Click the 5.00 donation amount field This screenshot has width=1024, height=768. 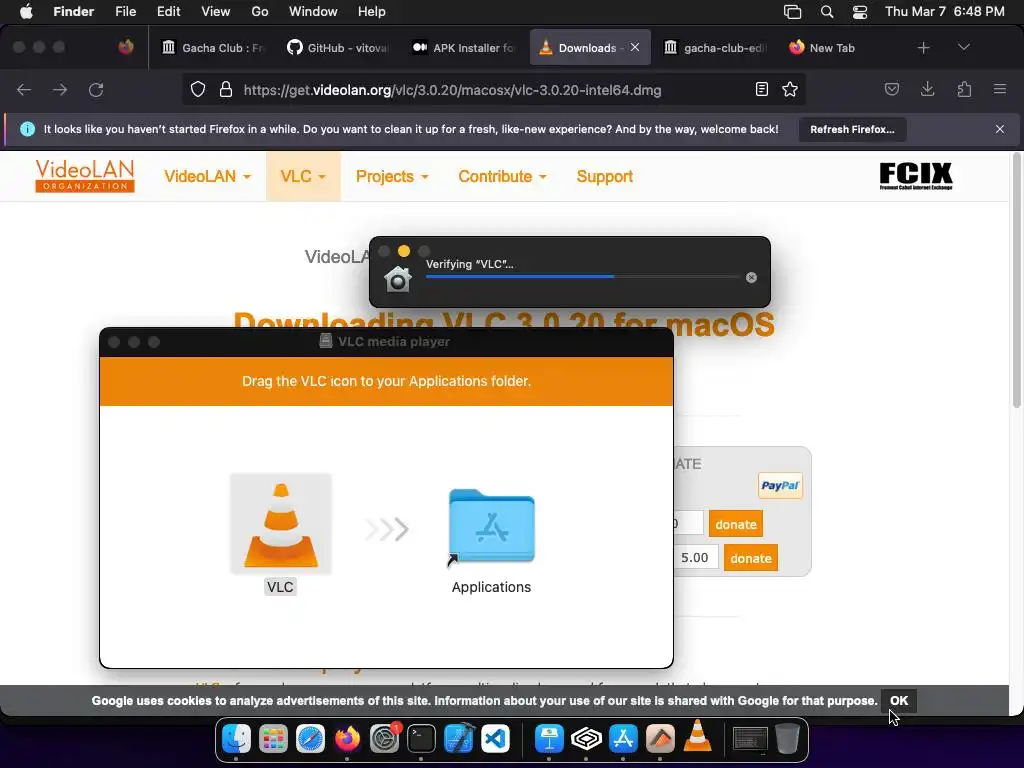tap(696, 558)
